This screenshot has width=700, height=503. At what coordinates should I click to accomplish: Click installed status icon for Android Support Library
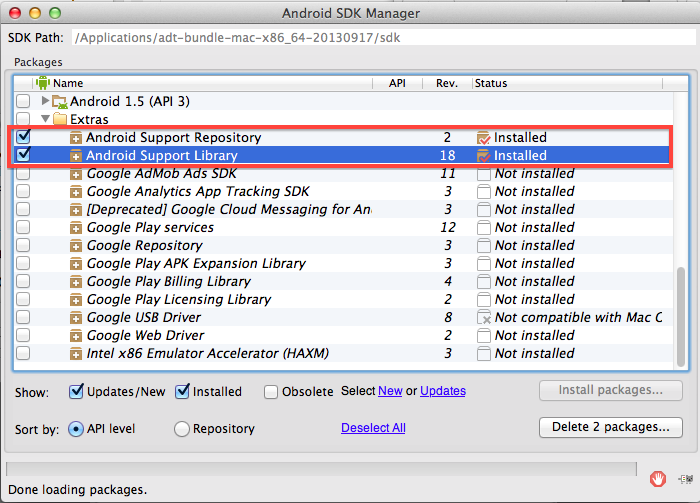click(483, 156)
